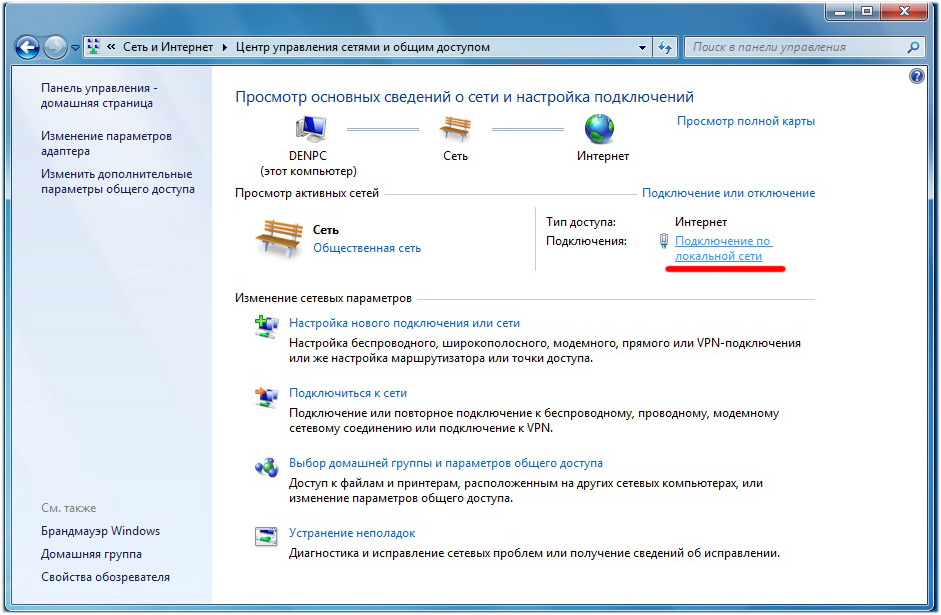This screenshot has width=941, height=615.
Task: Open help with the question mark icon
Action: coord(917,76)
